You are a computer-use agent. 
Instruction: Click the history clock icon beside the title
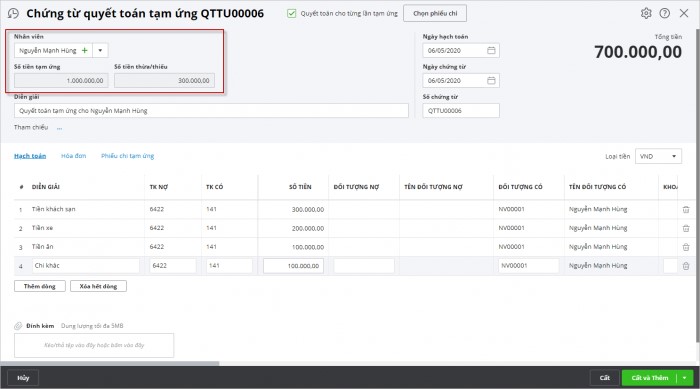[x=13, y=13]
